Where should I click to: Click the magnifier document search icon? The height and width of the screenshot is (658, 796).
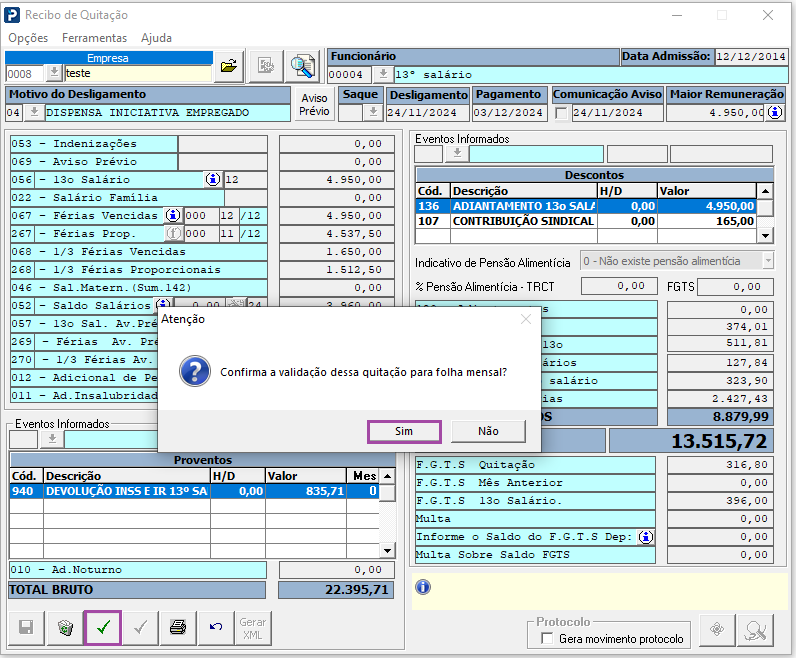[301, 67]
